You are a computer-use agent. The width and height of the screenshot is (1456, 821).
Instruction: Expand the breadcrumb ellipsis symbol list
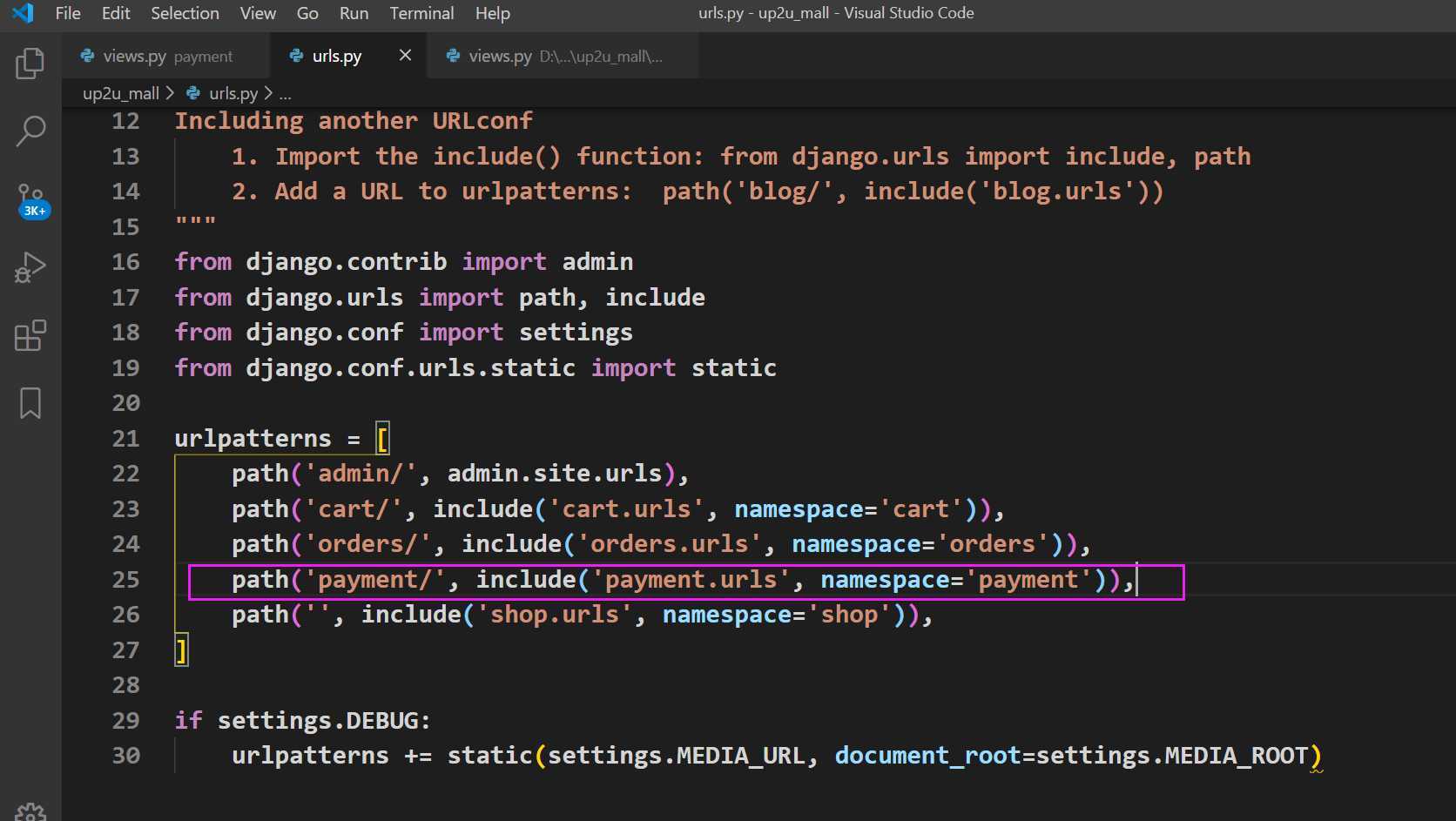click(285, 93)
